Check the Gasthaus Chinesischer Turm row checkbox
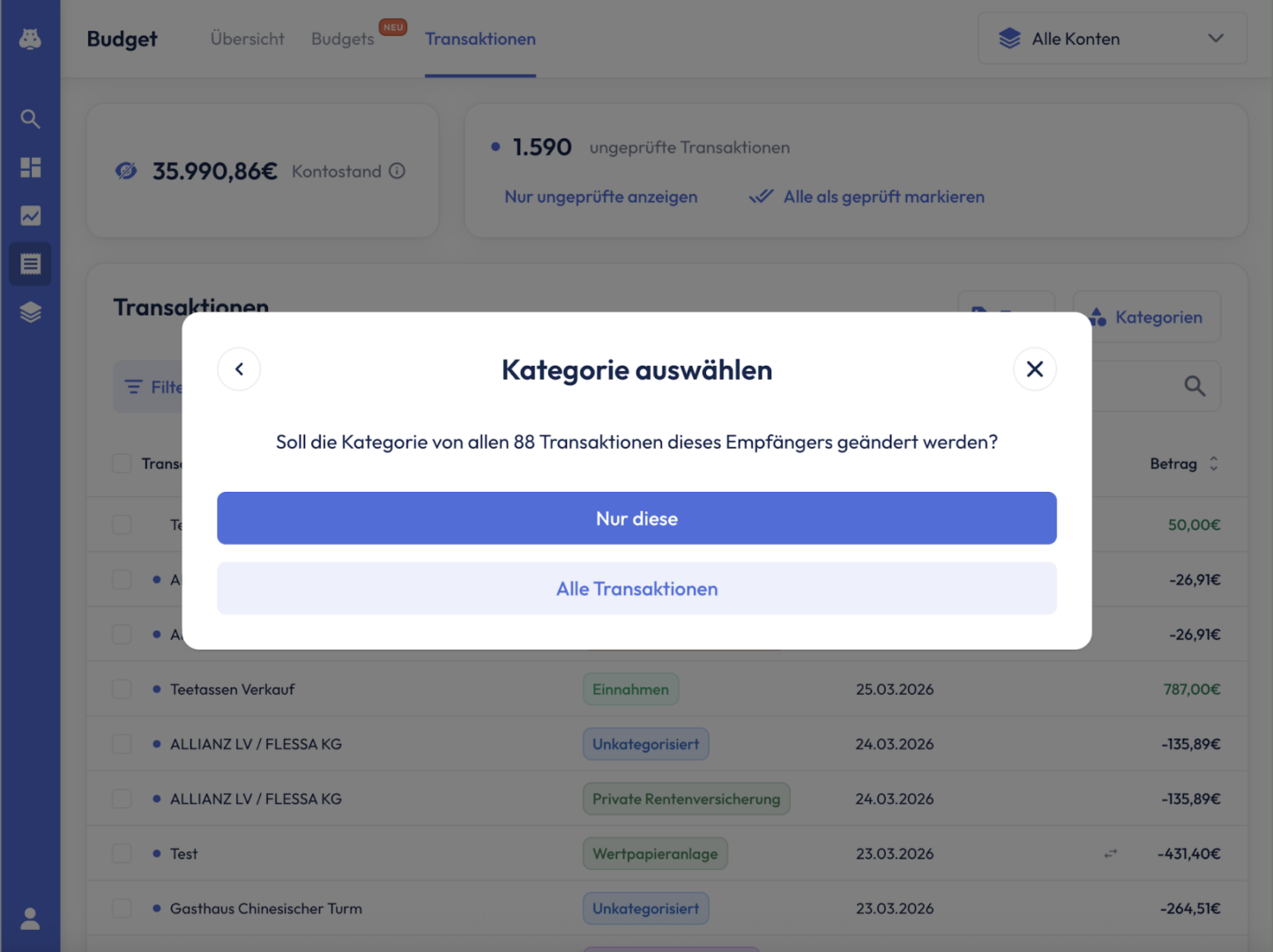Viewport: 1273px width, 952px height. tap(122, 909)
